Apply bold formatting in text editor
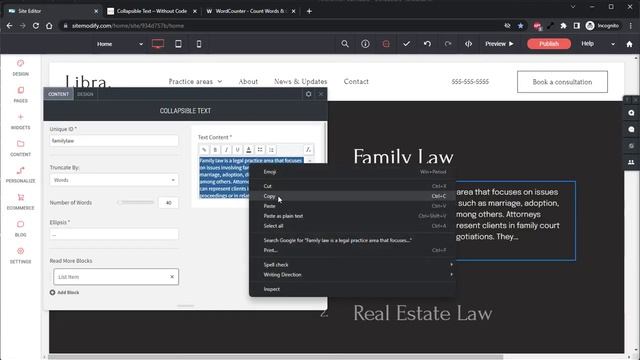The width and height of the screenshot is (640, 360). pyautogui.click(x=215, y=150)
